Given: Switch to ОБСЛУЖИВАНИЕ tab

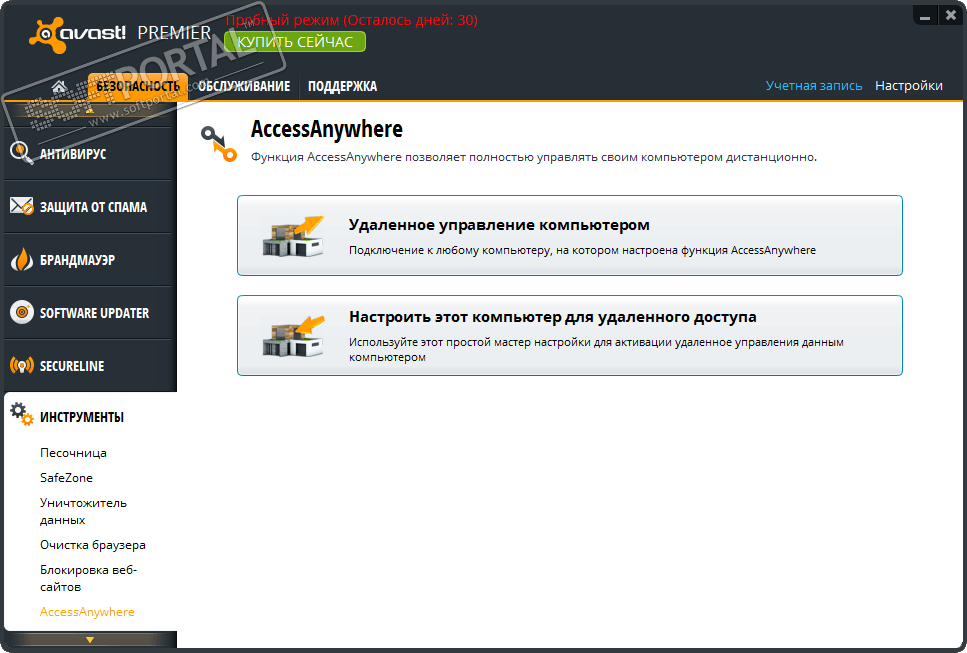Looking at the screenshot, I should [244, 86].
